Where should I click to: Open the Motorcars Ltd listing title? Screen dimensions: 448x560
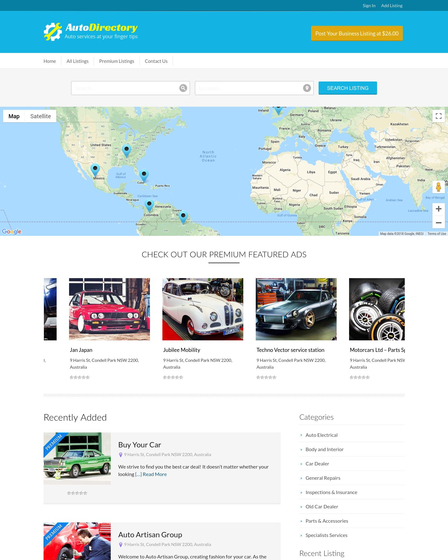377,350
